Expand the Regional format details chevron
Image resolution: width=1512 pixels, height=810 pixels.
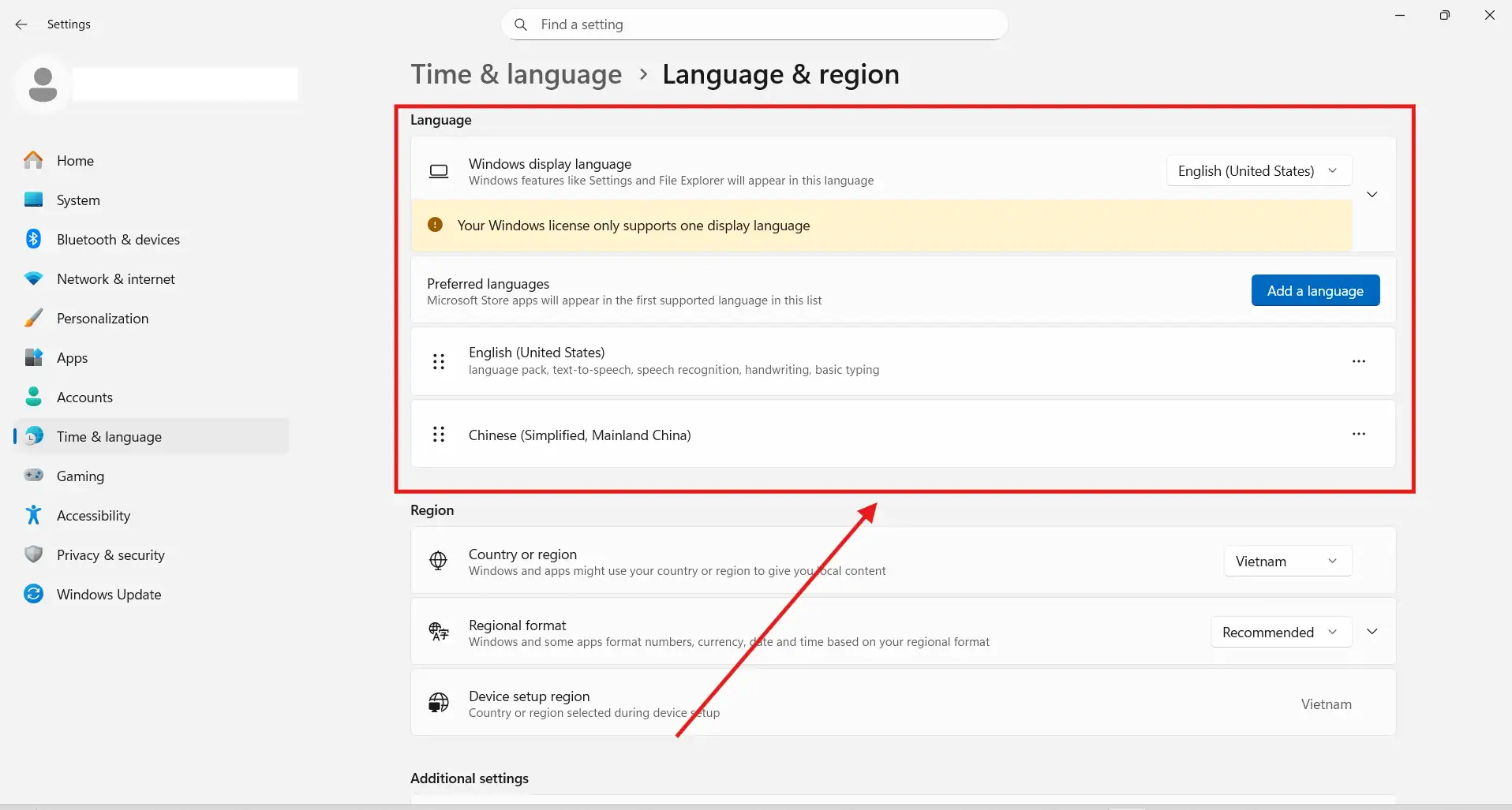[1372, 632]
